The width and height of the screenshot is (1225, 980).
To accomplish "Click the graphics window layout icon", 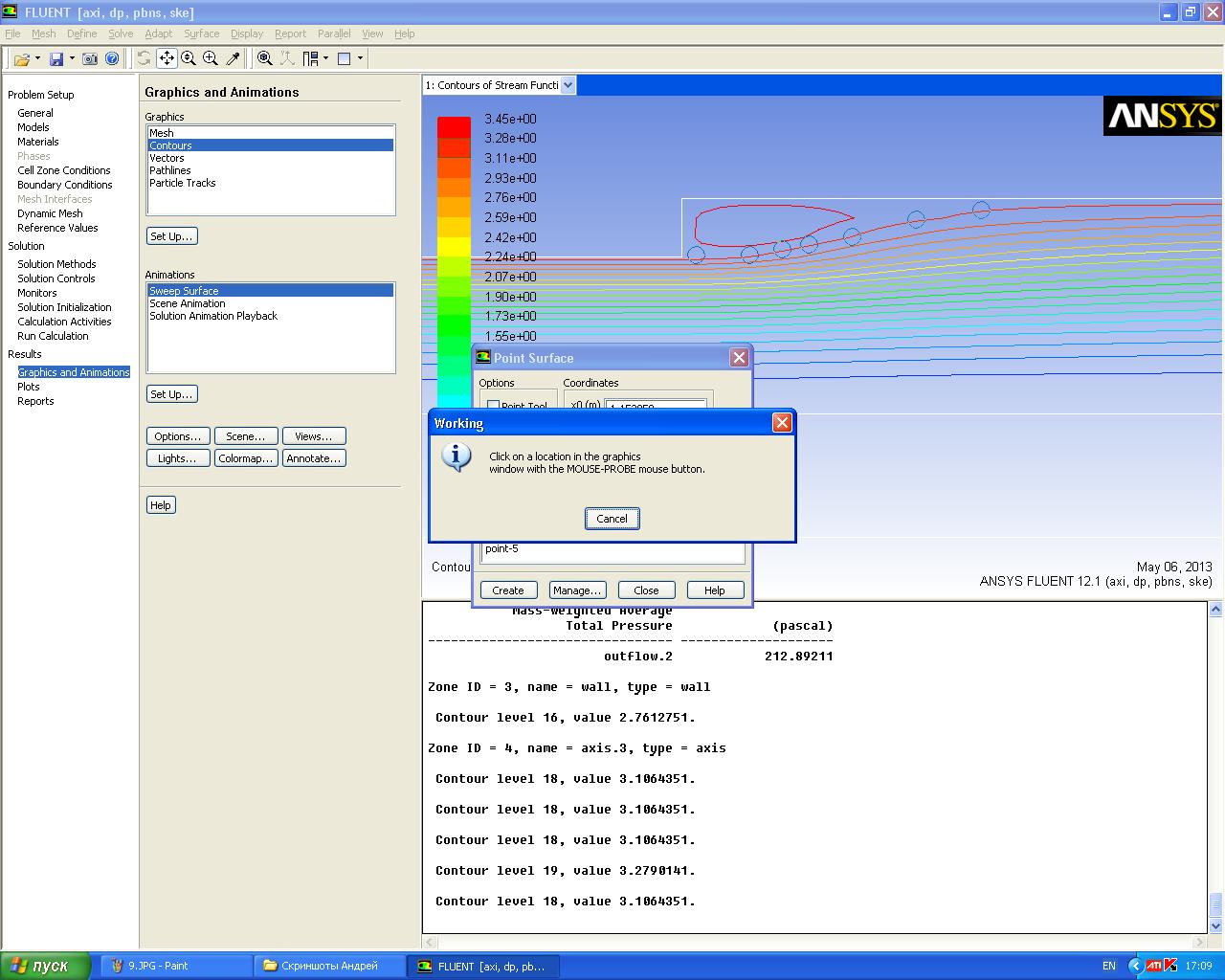I will tap(345, 58).
